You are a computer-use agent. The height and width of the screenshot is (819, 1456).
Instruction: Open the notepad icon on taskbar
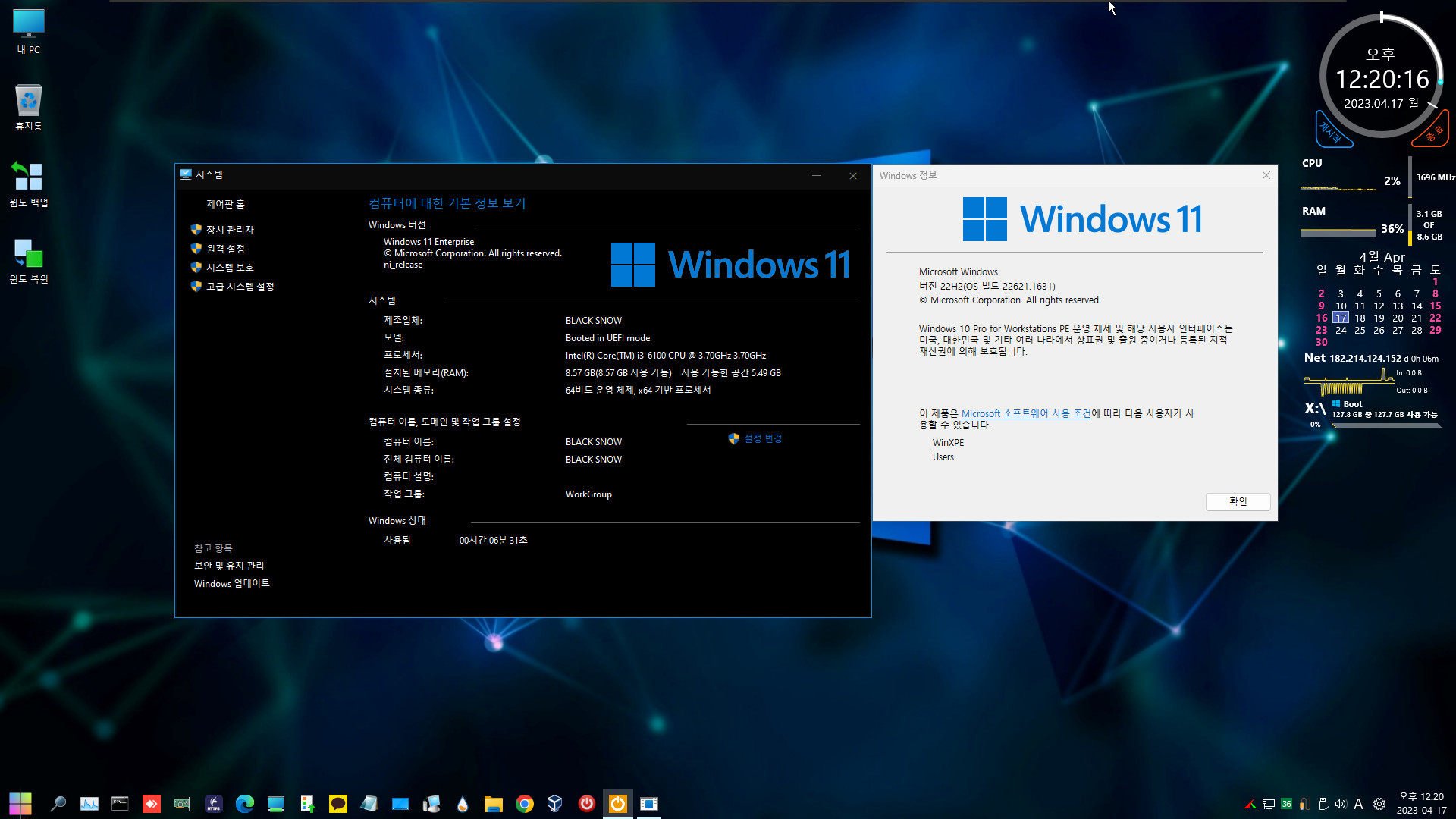(x=369, y=804)
